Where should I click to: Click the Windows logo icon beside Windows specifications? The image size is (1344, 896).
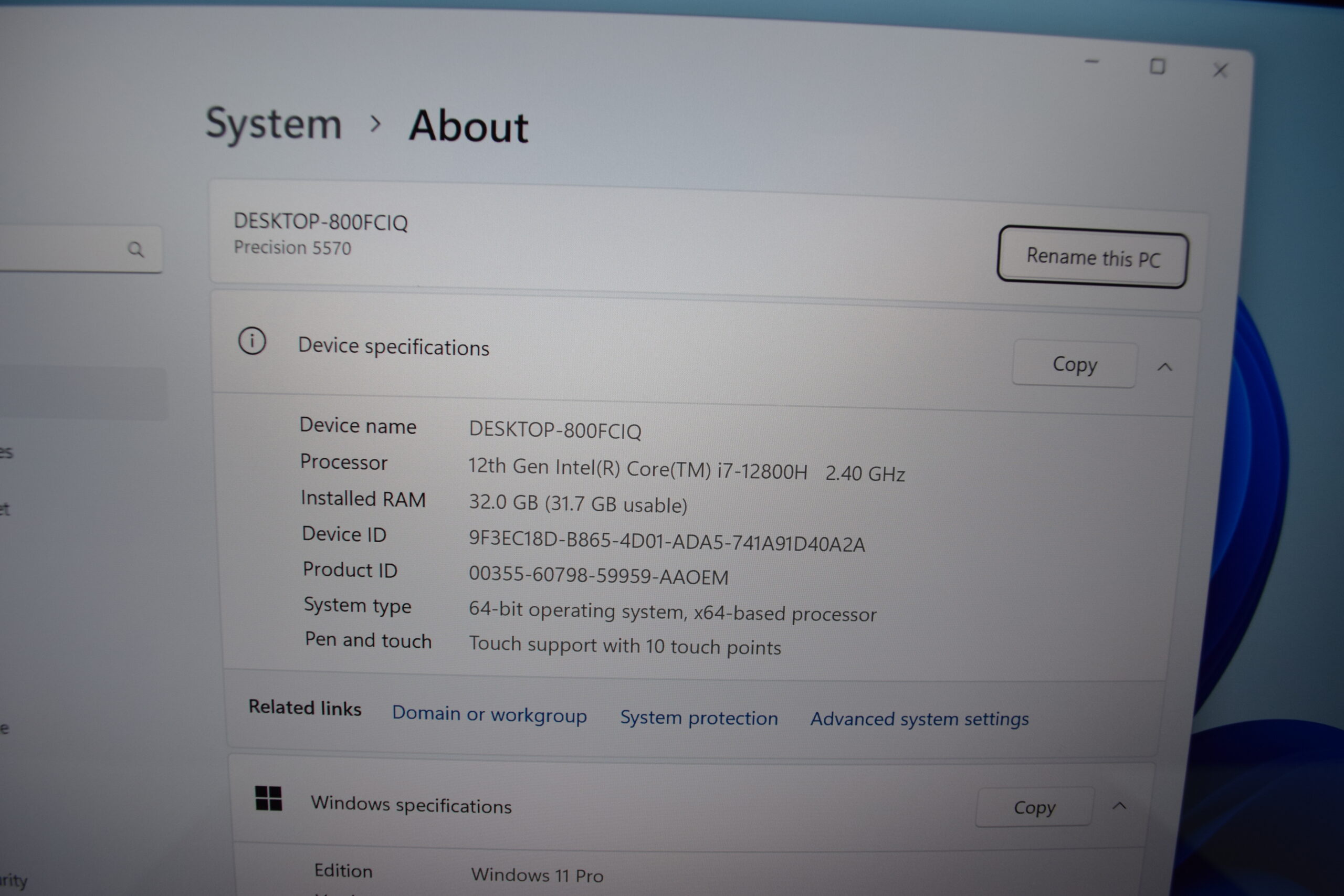pos(268,798)
